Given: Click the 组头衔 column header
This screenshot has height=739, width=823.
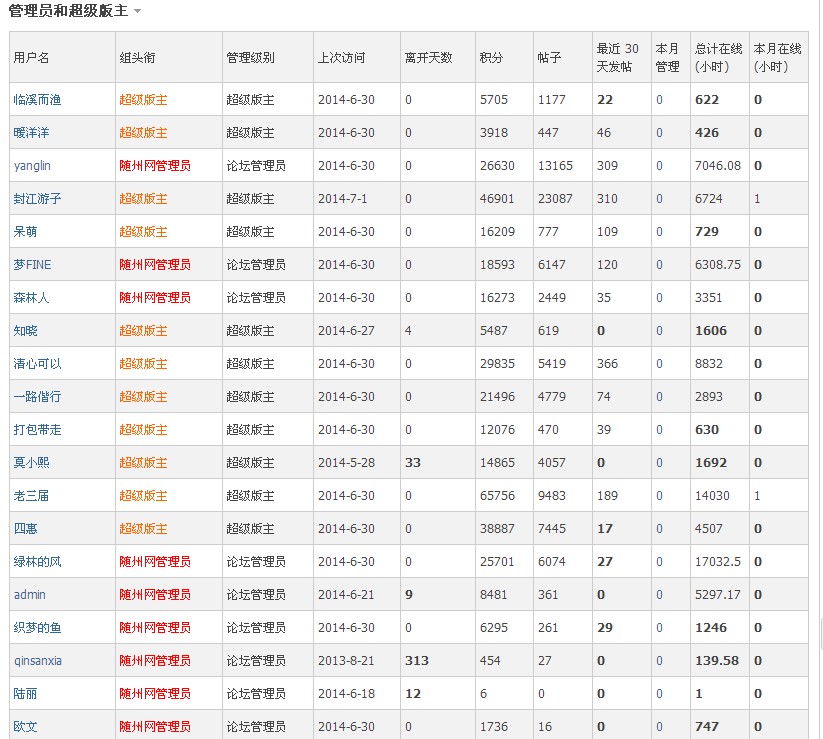Looking at the screenshot, I should coord(138,58).
